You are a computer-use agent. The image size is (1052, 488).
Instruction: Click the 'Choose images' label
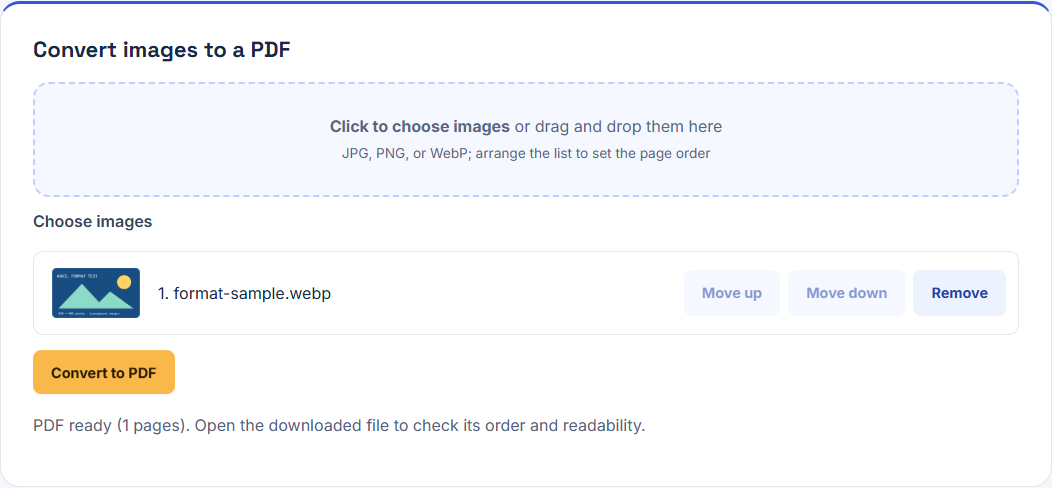tap(93, 222)
